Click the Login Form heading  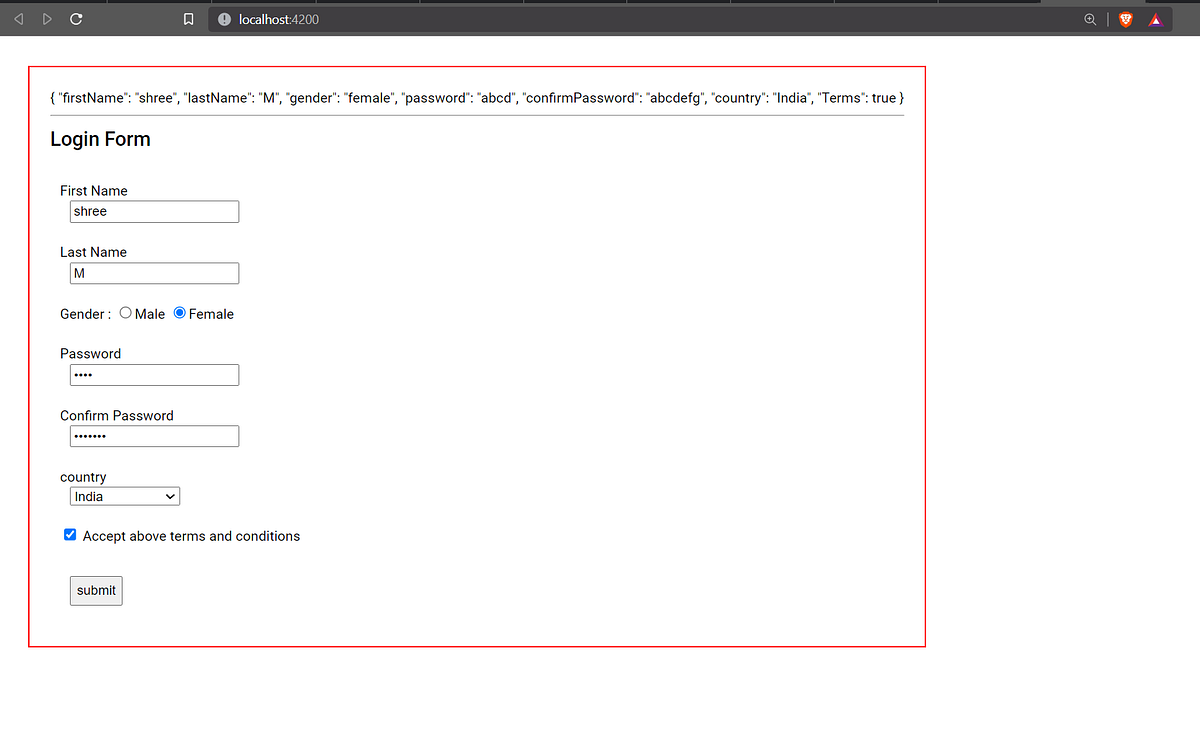click(x=100, y=139)
